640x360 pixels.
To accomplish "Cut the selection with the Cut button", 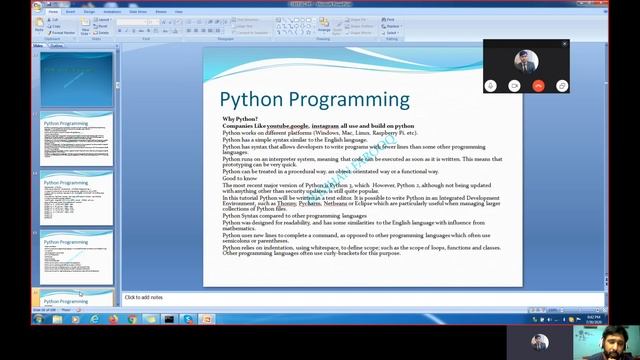I will 53,20.
